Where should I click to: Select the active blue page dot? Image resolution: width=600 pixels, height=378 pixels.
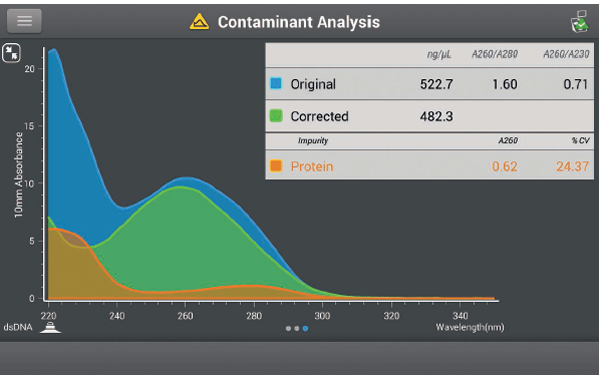pyautogui.click(x=305, y=328)
